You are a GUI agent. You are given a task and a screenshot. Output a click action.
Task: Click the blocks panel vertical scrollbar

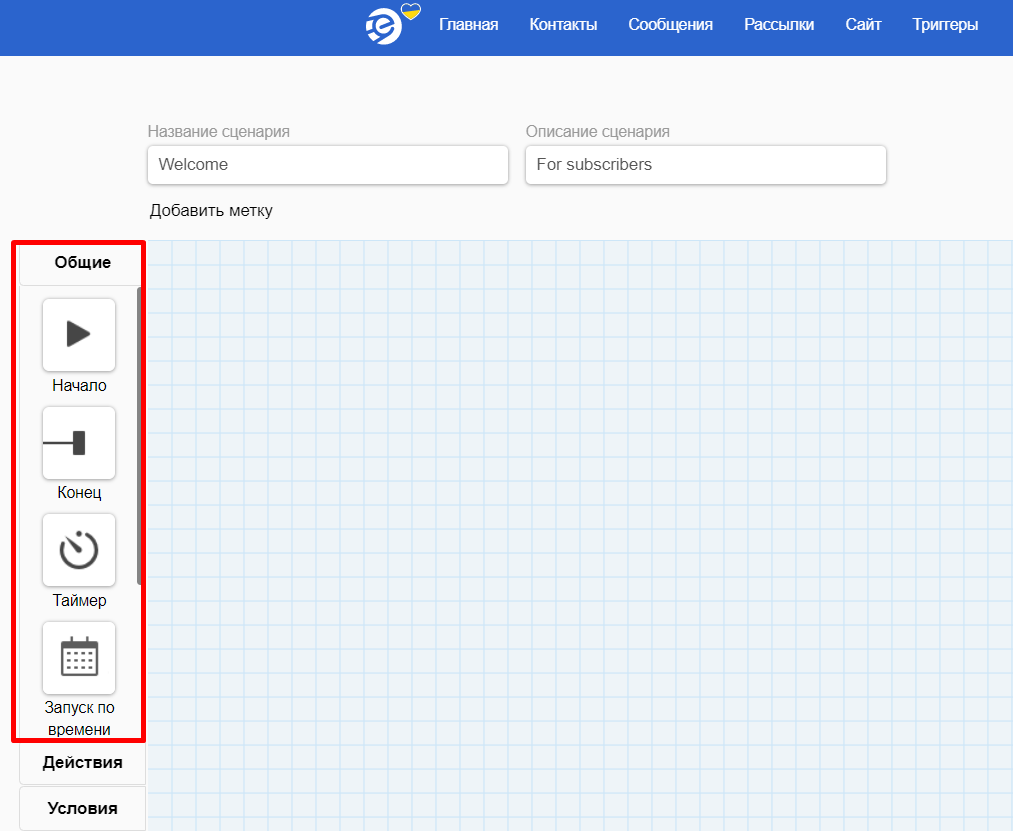coord(140,435)
